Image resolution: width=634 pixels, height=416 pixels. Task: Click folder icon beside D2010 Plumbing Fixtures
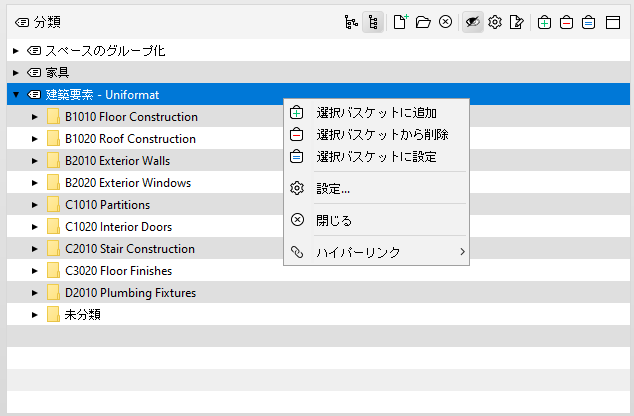pyautogui.click(x=53, y=292)
